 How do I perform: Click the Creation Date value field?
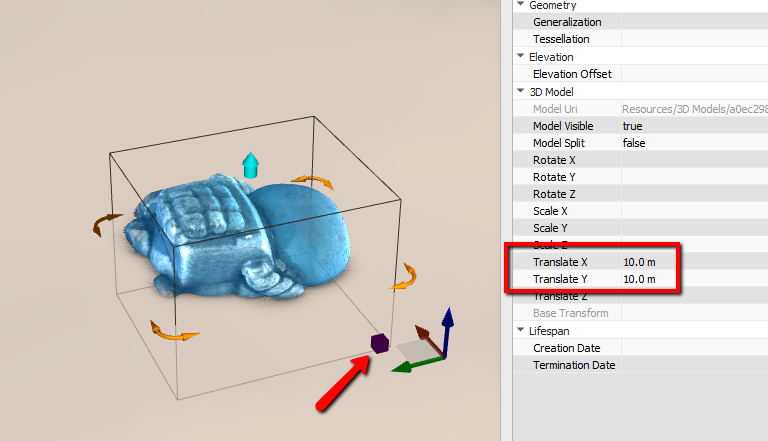[x=695, y=348]
